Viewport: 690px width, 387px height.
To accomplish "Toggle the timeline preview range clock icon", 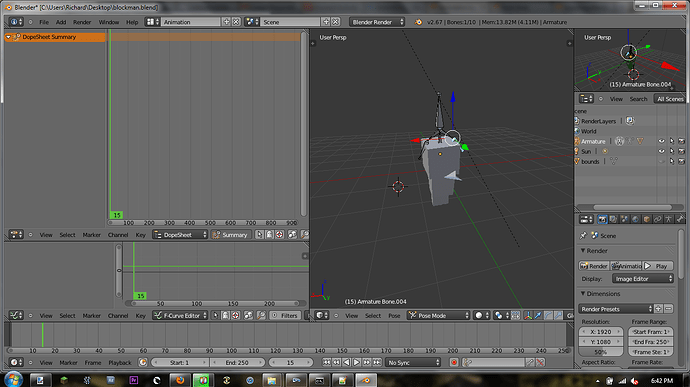I will click(143, 362).
